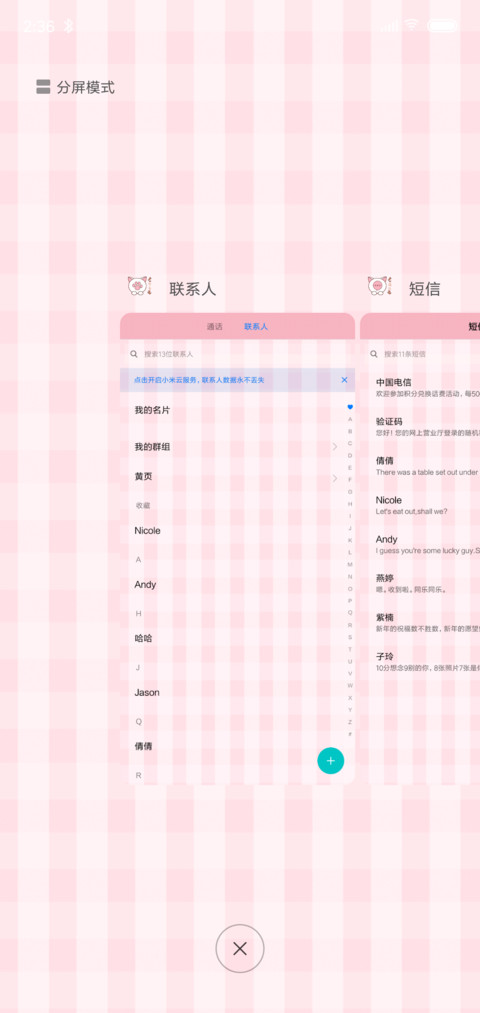Tap signal strength icon in status bar
This screenshot has height=1013, width=480.
tap(389, 25)
